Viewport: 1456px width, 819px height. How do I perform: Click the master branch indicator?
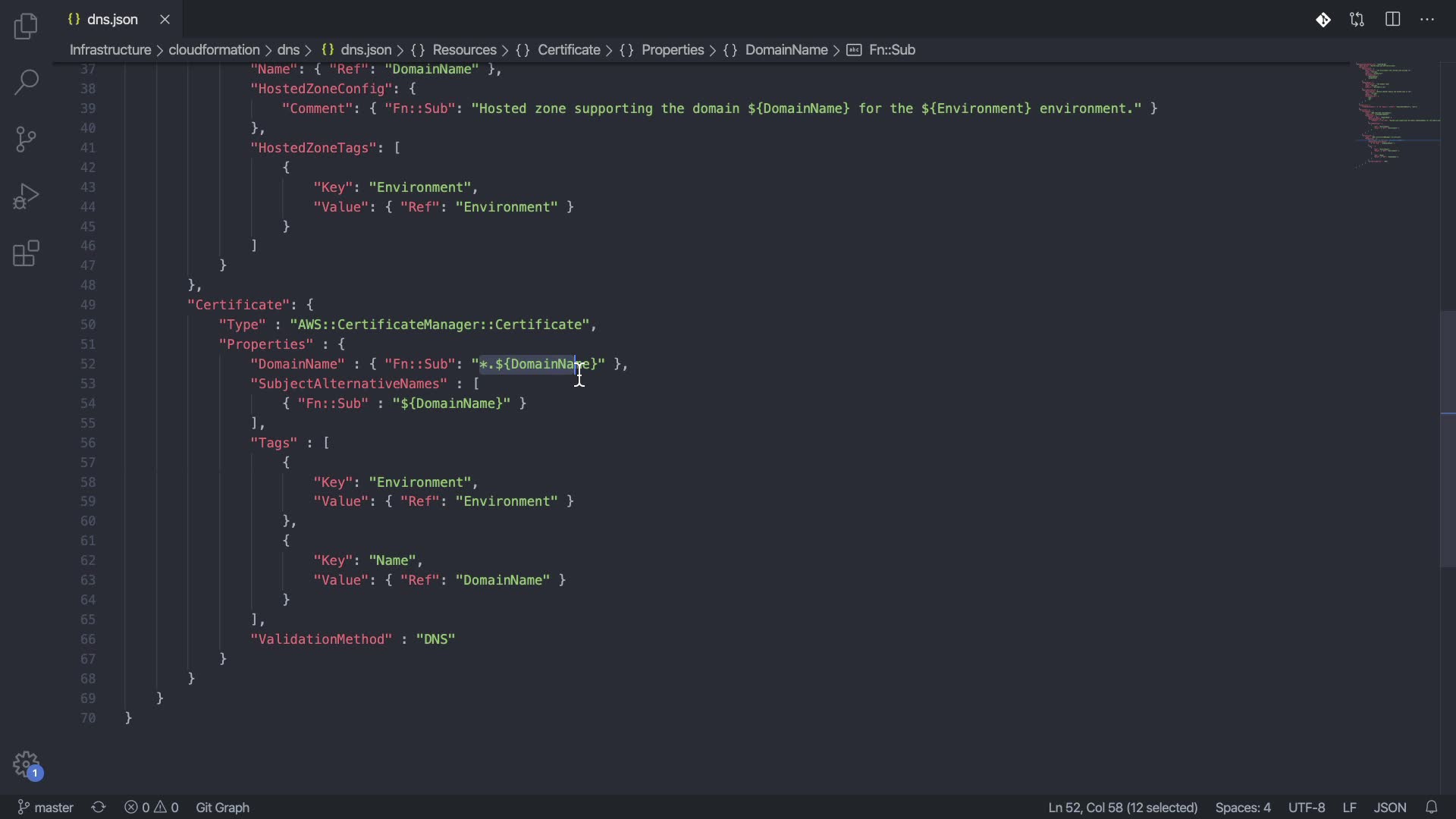pyautogui.click(x=45, y=808)
